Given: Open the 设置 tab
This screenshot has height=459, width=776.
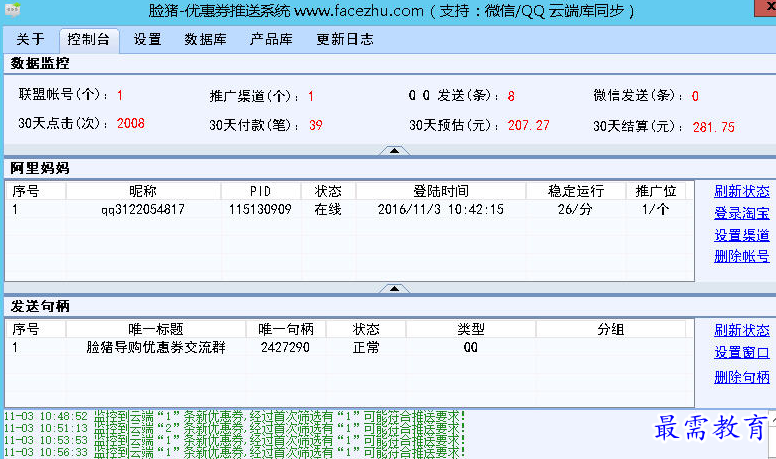Looking at the screenshot, I should (147, 40).
